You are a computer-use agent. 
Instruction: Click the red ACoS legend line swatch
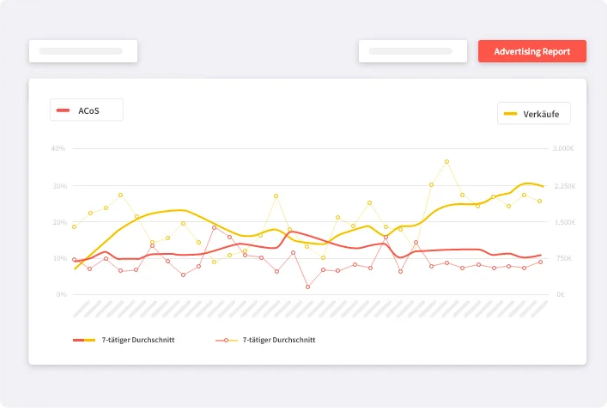click(64, 110)
